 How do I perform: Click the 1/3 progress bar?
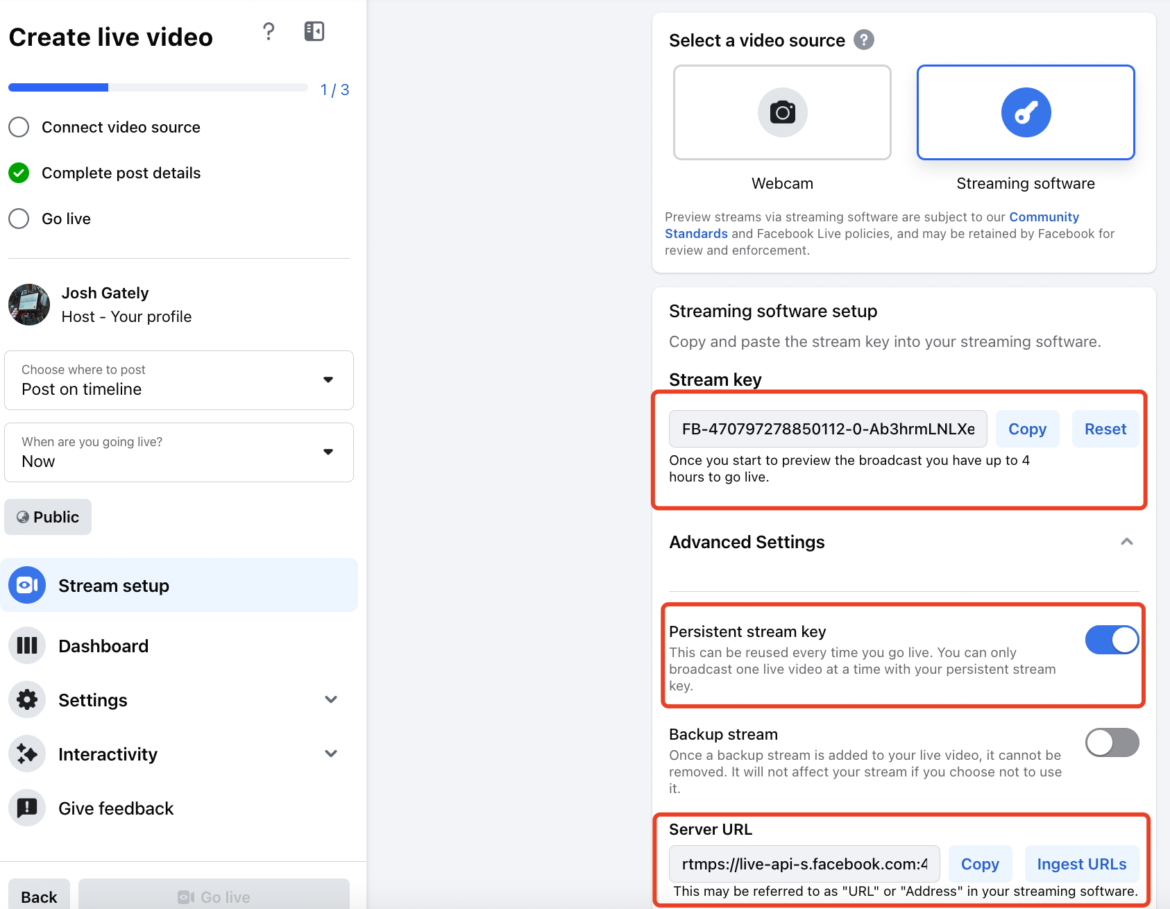[158, 87]
